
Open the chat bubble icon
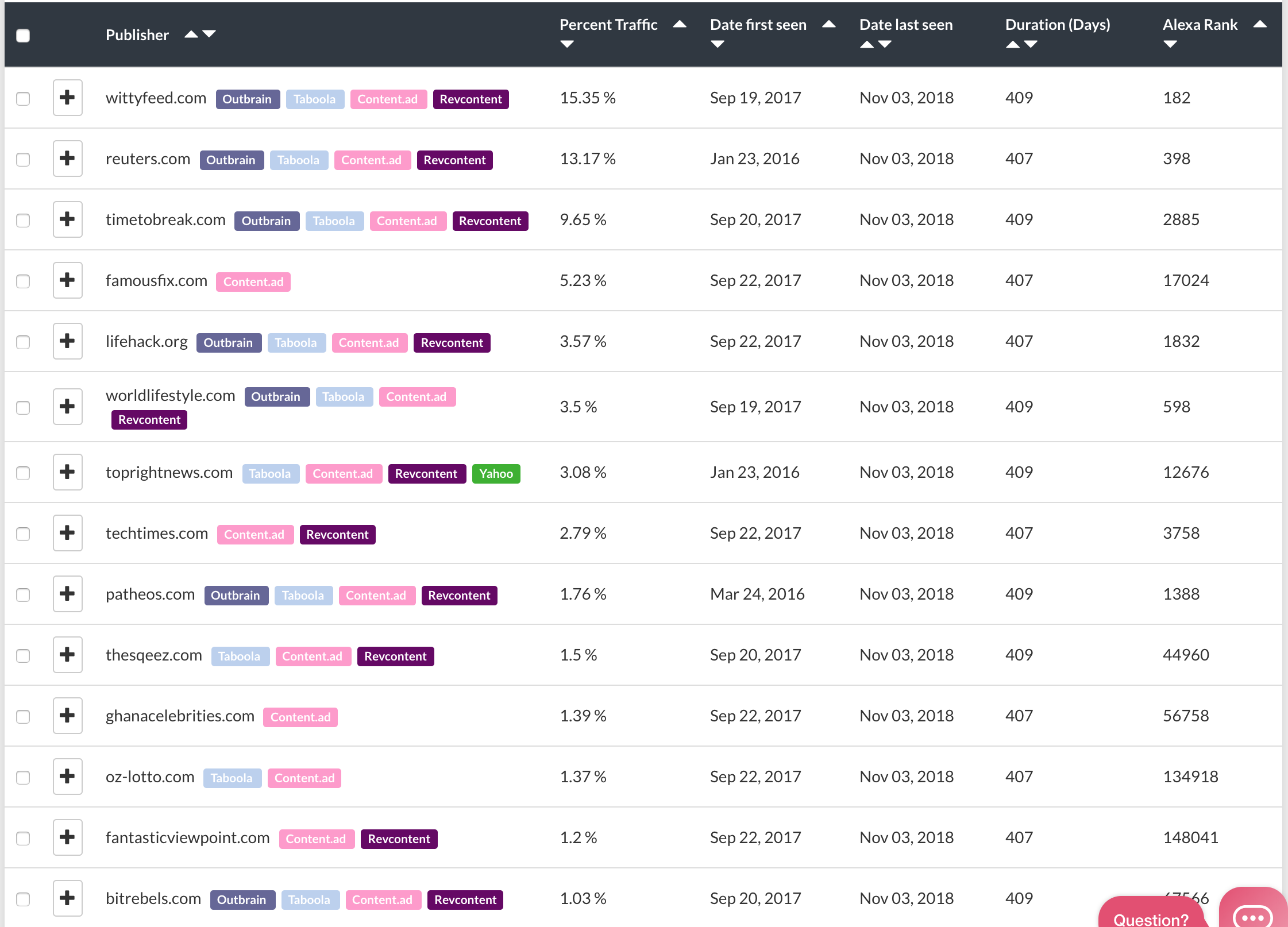[x=1253, y=913]
